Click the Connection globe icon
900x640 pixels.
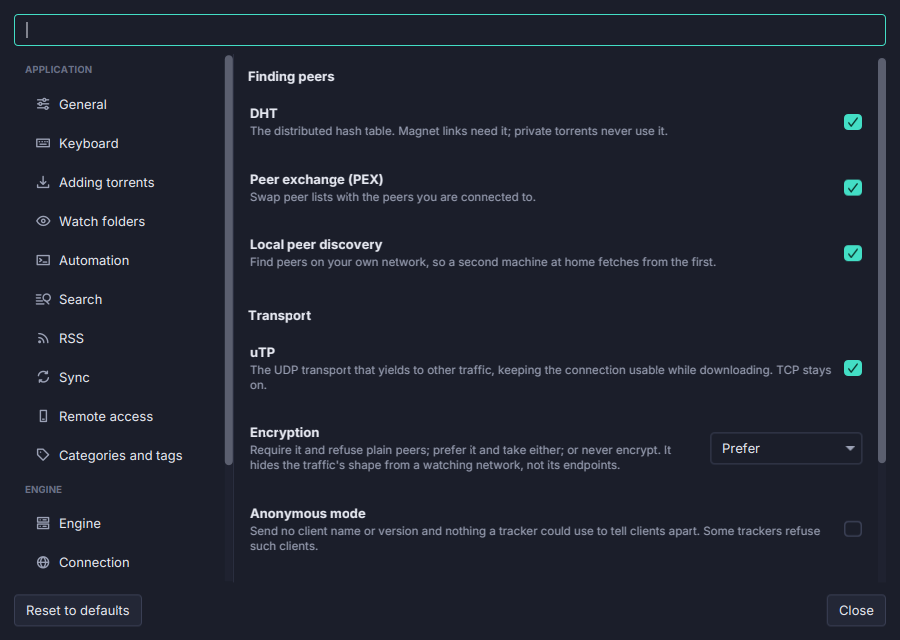(x=43, y=562)
